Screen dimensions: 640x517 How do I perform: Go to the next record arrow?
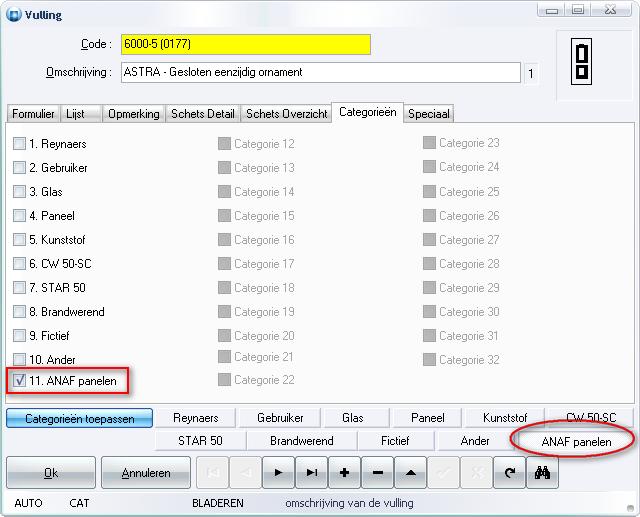click(x=278, y=473)
